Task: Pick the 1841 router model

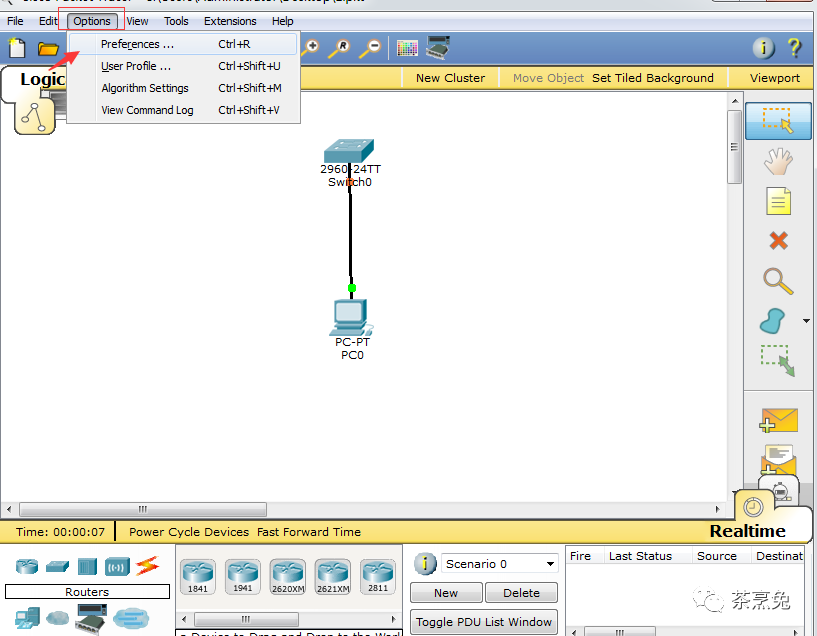Action: (198, 577)
